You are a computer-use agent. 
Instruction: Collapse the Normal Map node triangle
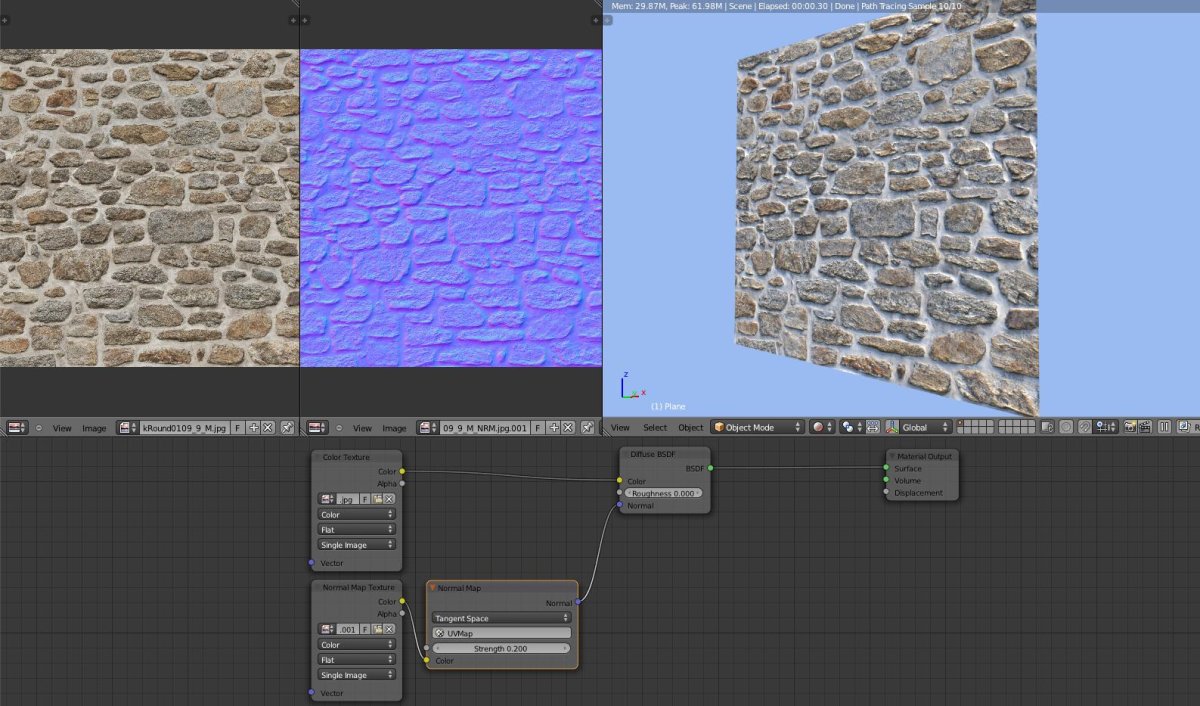[432, 588]
